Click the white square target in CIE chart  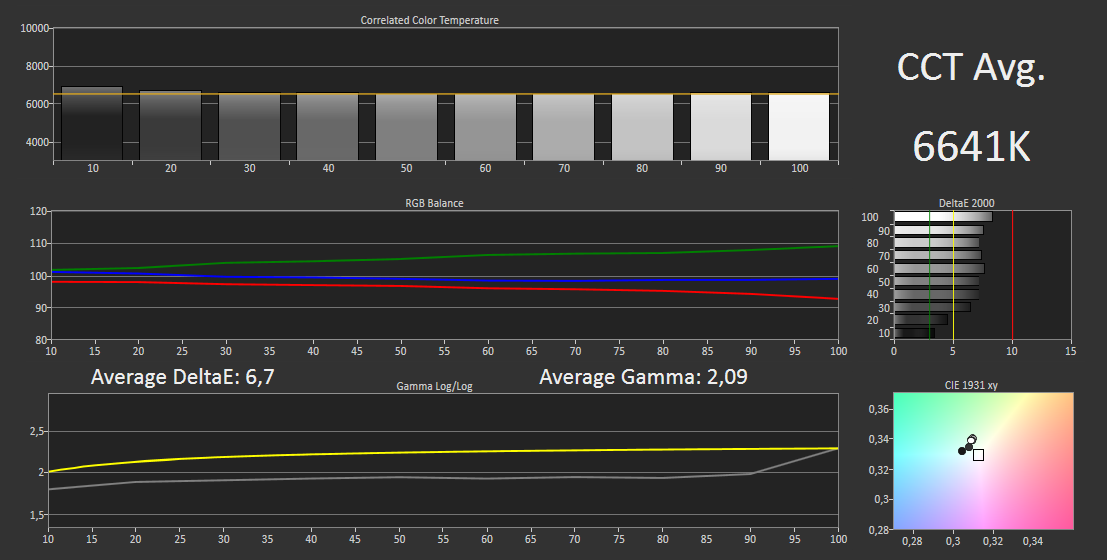pos(979,455)
